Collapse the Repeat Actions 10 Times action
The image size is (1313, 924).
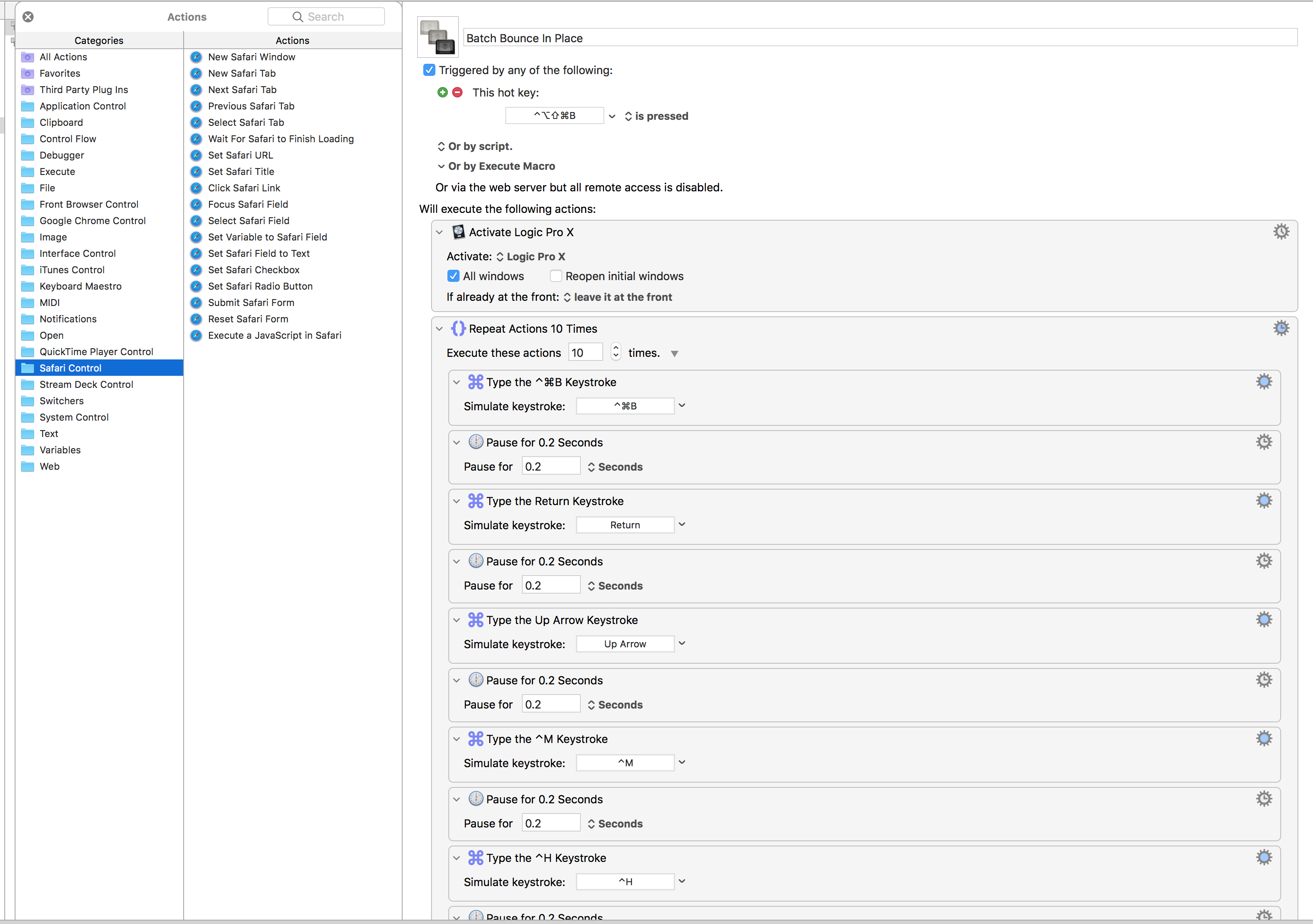click(439, 329)
